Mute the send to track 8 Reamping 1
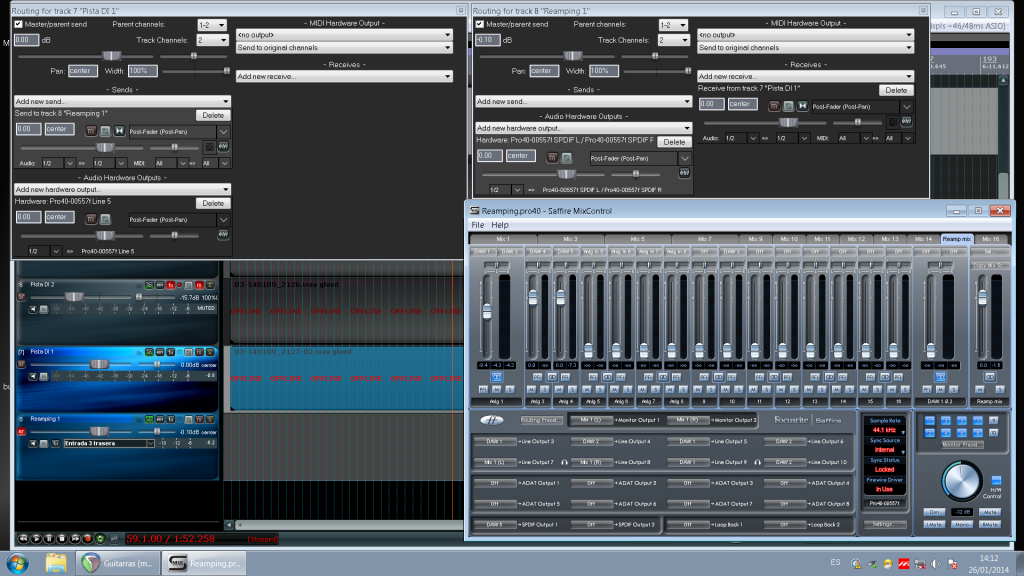Viewport: 1024px width, 576px height. point(91,130)
